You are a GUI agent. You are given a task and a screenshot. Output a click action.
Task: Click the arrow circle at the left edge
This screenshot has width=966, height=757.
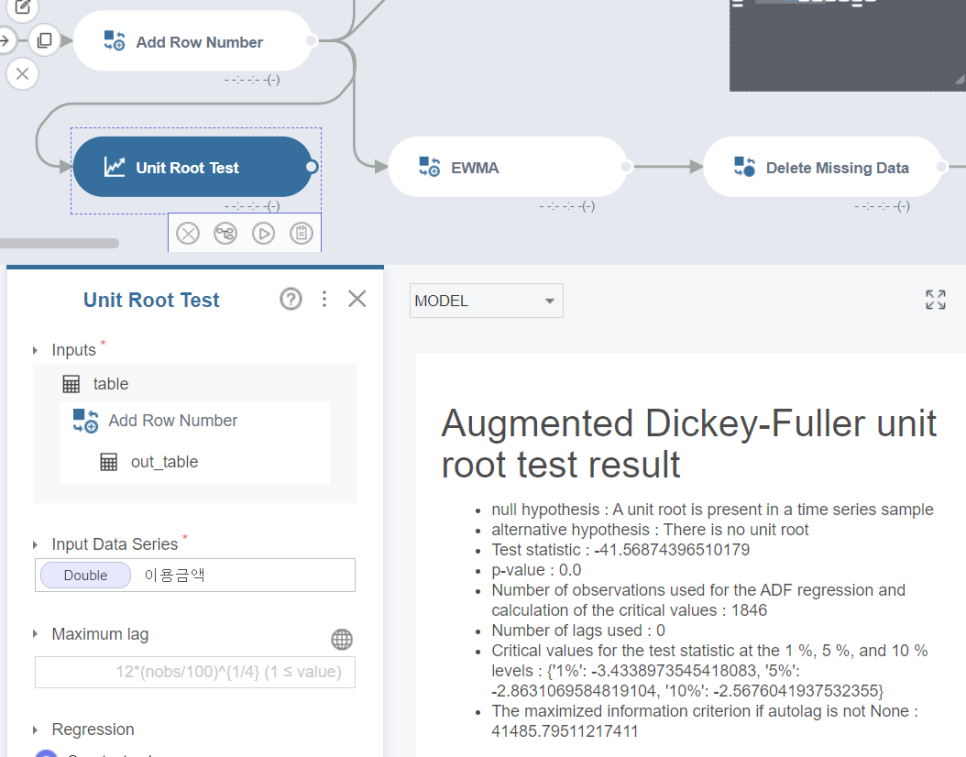point(4,41)
